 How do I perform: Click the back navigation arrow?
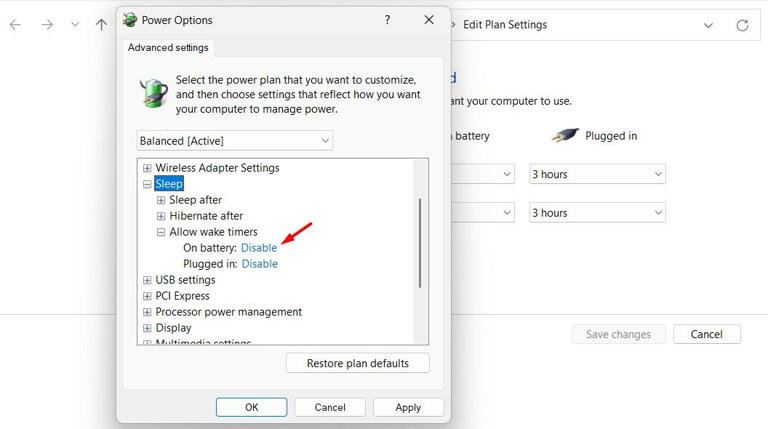click(15, 25)
